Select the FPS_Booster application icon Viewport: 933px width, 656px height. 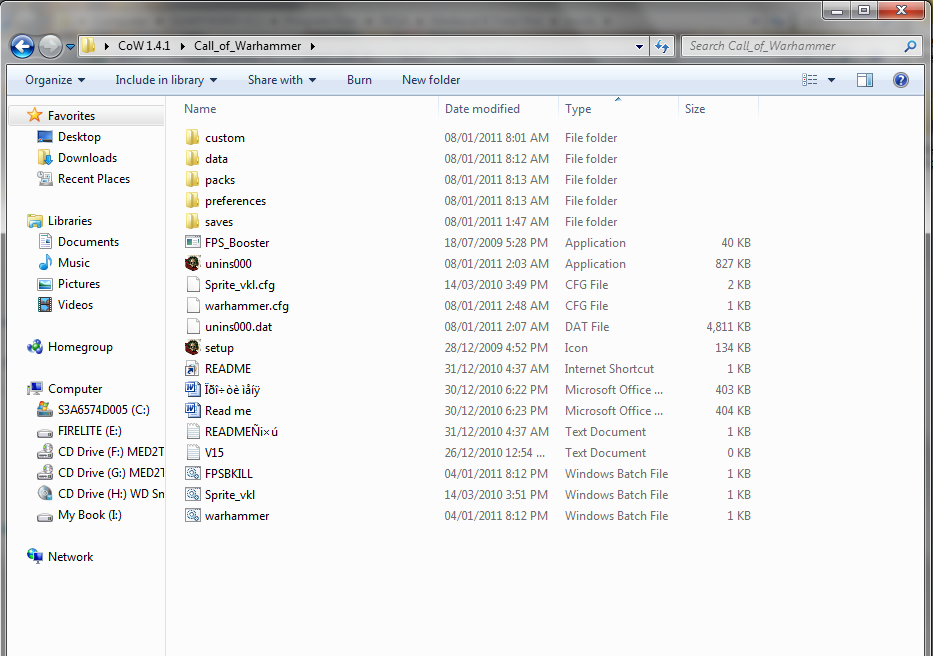coord(193,243)
